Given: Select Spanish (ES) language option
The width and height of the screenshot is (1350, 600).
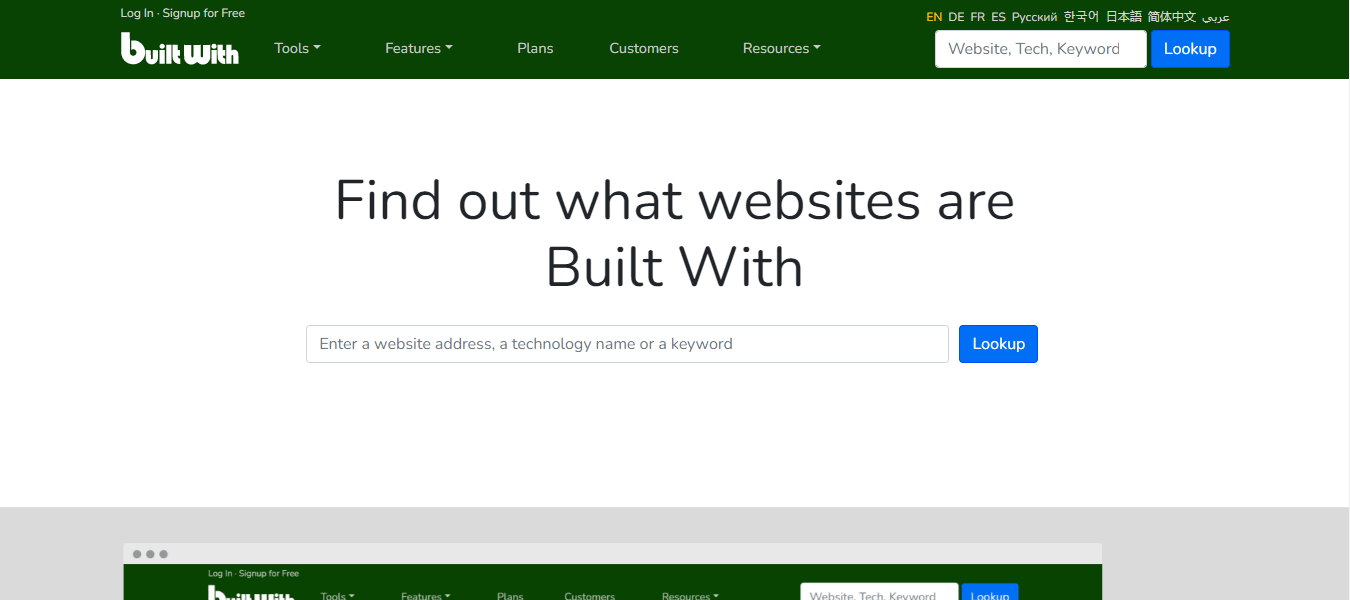Looking at the screenshot, I should 998,16.
